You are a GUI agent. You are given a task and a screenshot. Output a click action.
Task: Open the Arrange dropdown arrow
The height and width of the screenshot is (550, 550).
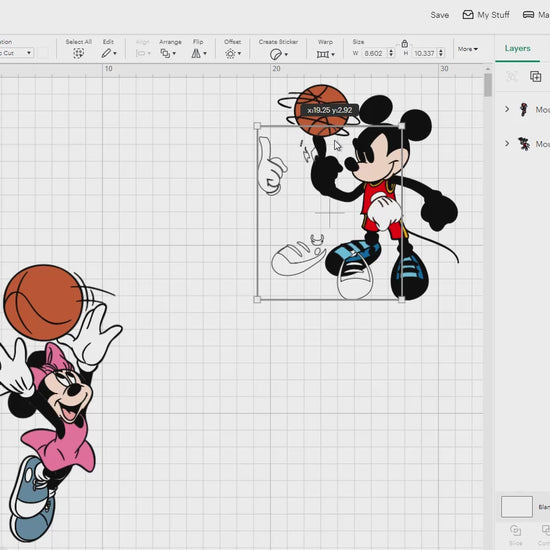(x=174, y=54)
